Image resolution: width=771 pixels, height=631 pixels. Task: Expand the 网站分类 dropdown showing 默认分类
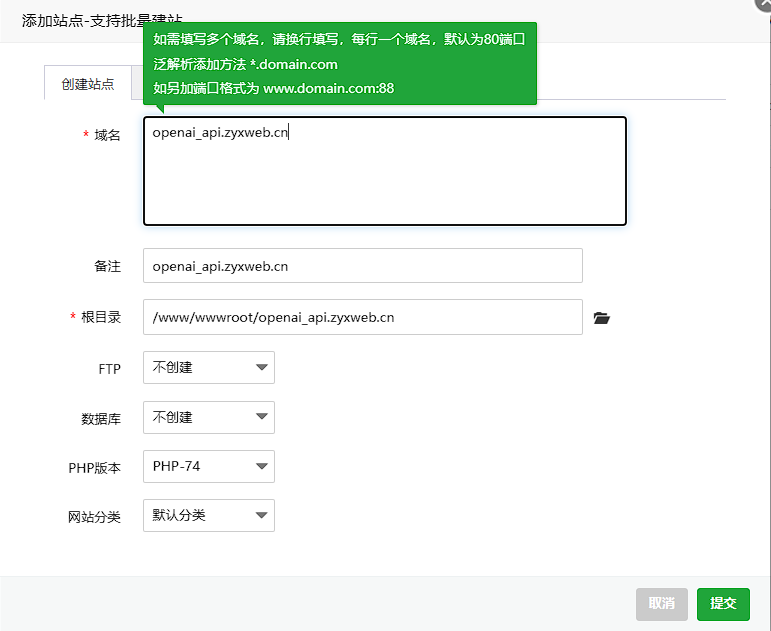point(208,516)
